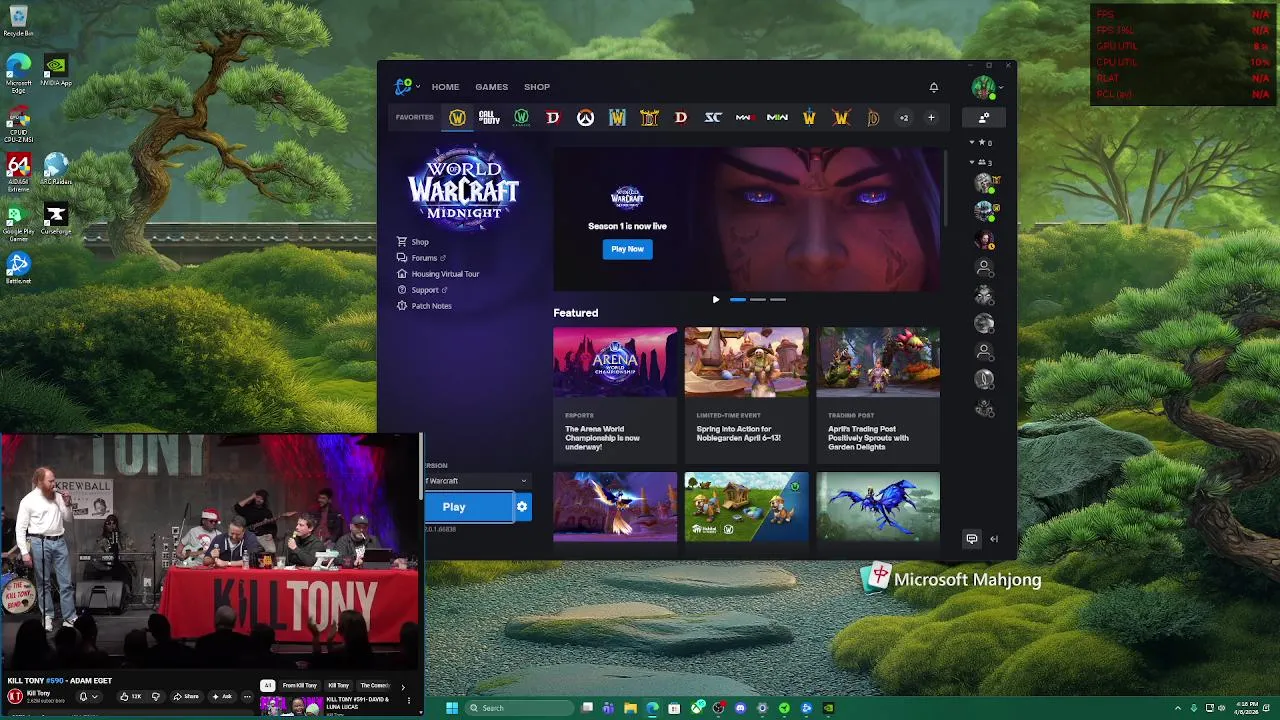Open the Call of Duty favorite
This screenshot has width=1280, height=720.
[489, 117]
